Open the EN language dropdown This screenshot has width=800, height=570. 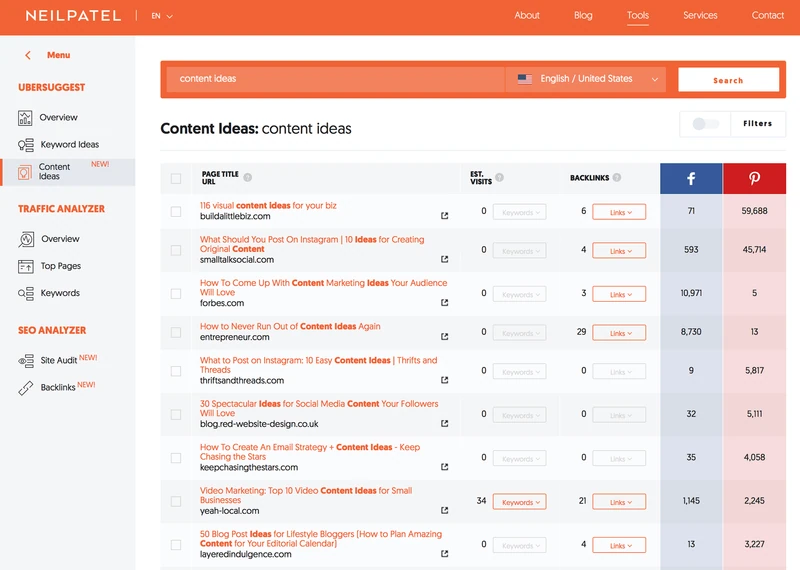162,16
